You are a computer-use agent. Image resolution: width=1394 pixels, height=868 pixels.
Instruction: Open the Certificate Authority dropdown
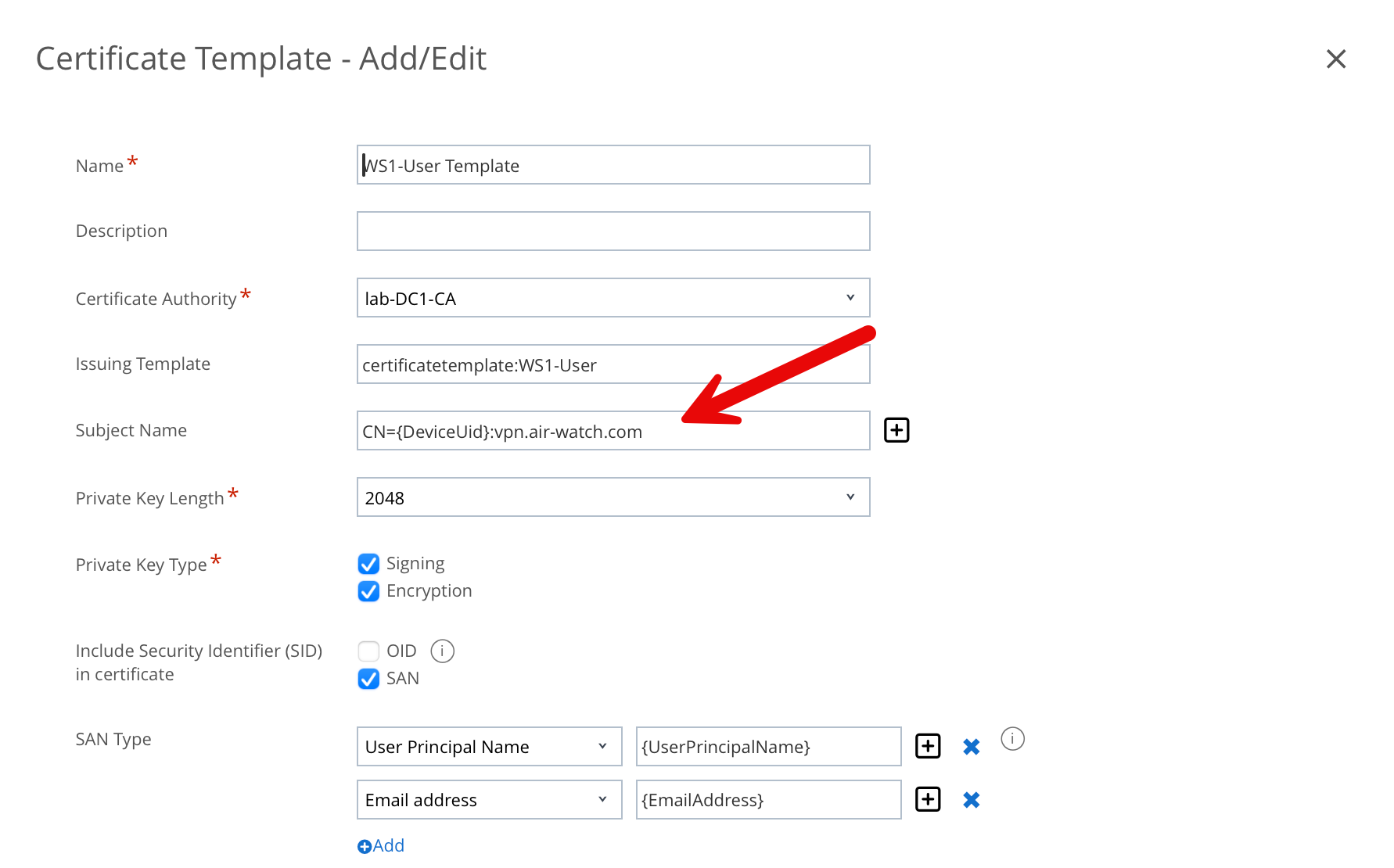pos(613,298)
